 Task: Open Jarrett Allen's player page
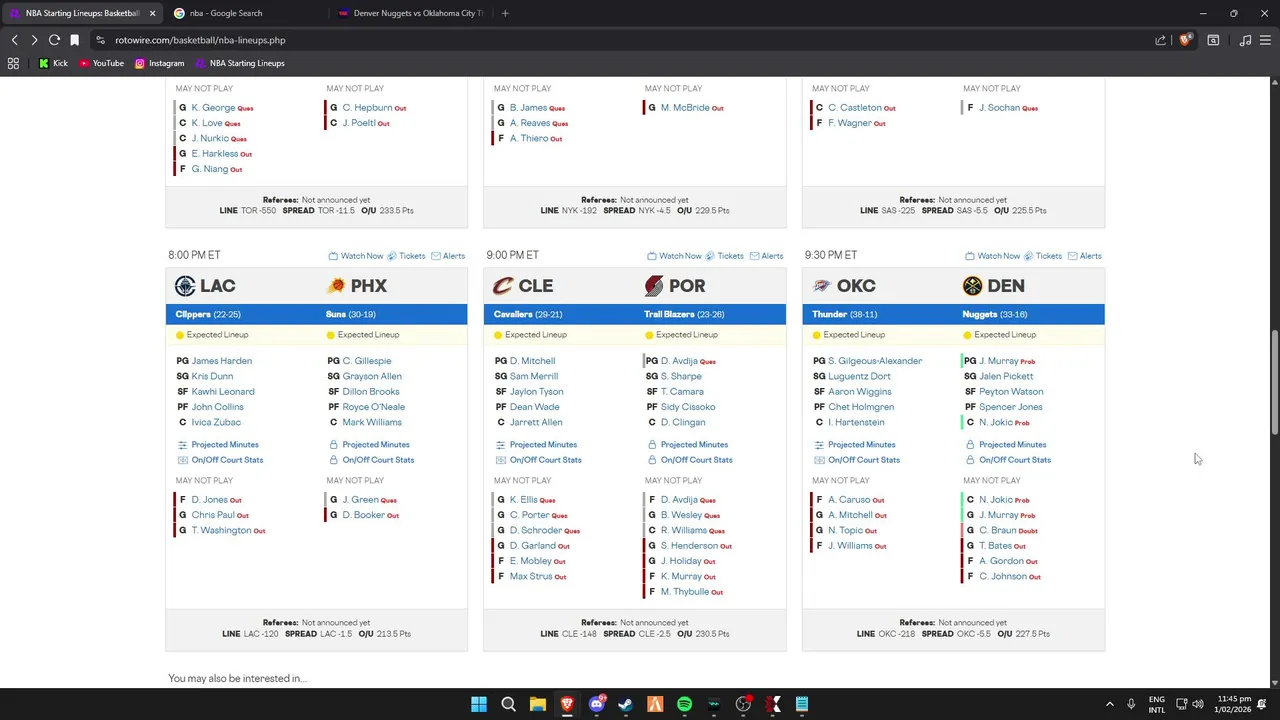point(536,423)
